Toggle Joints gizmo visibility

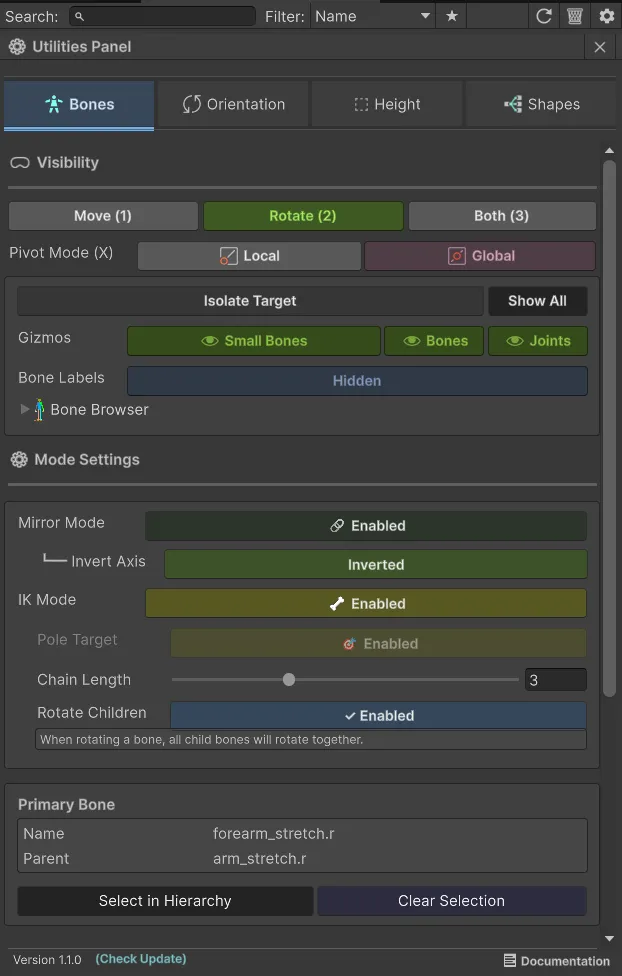537,340
